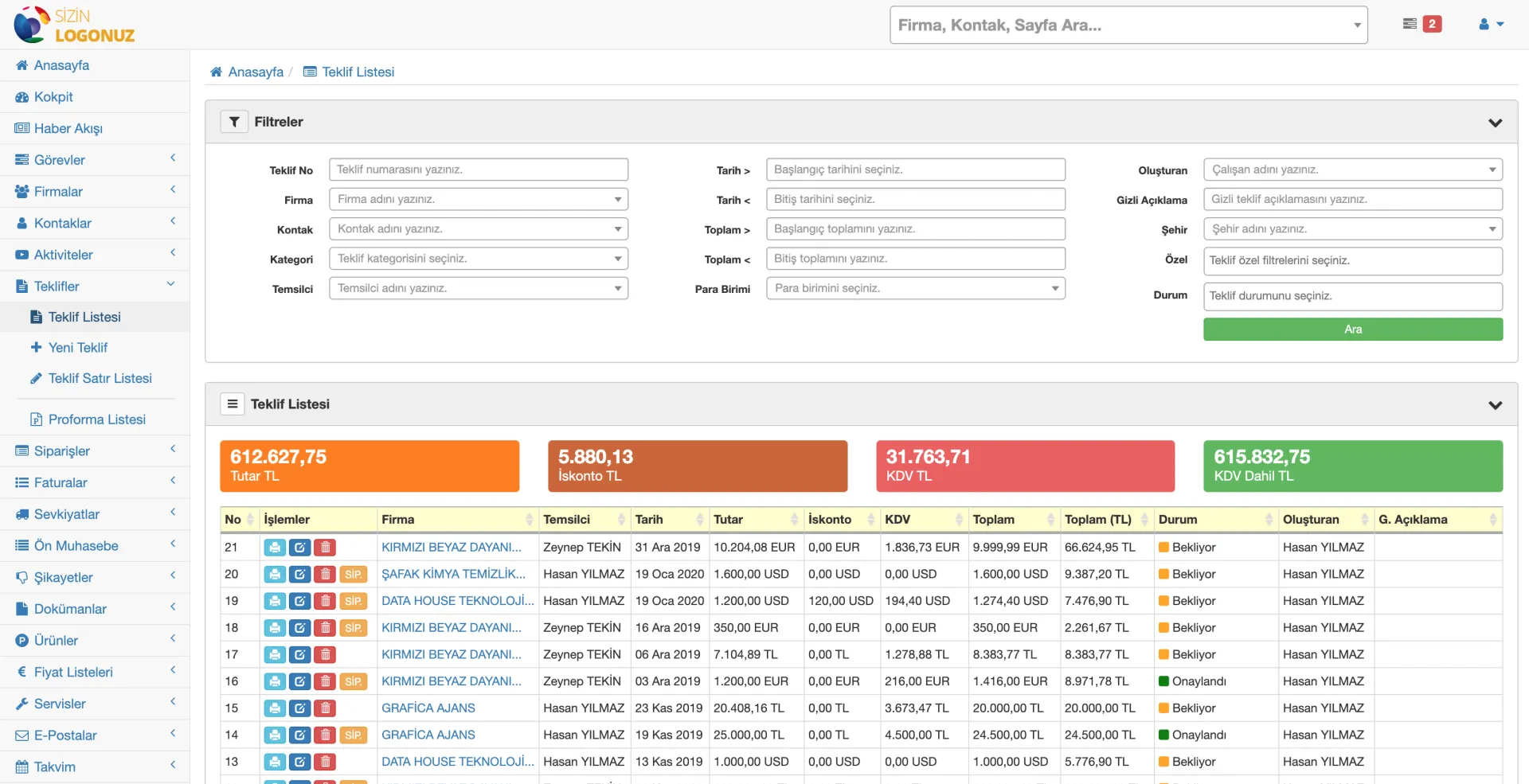
Task: Click the print icon in row 13
Action: click(275, 762)
